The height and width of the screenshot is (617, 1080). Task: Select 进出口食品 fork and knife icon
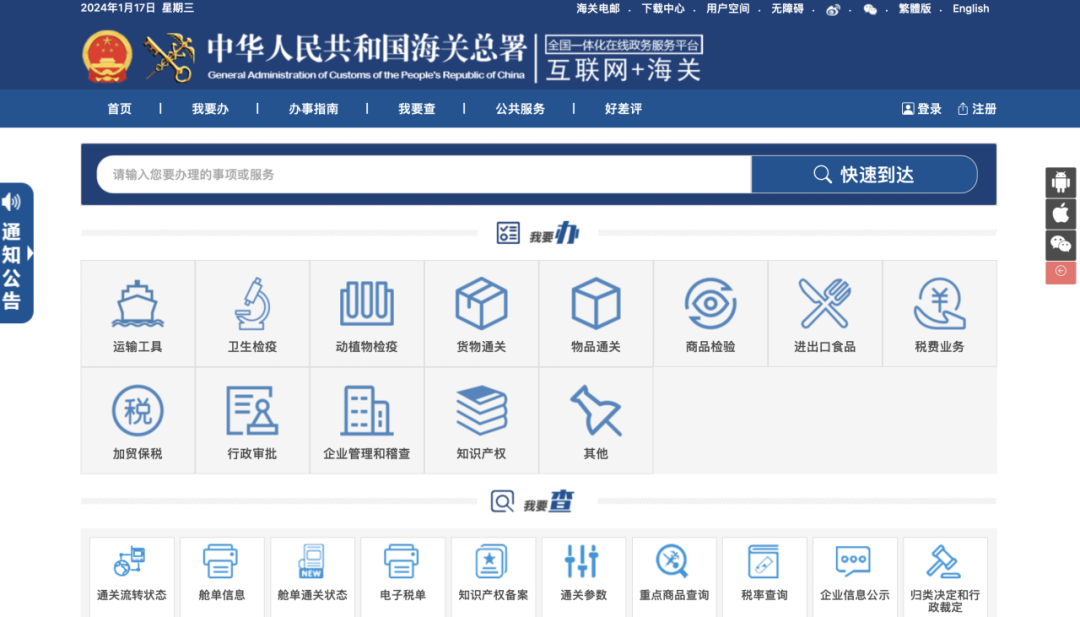825,304
